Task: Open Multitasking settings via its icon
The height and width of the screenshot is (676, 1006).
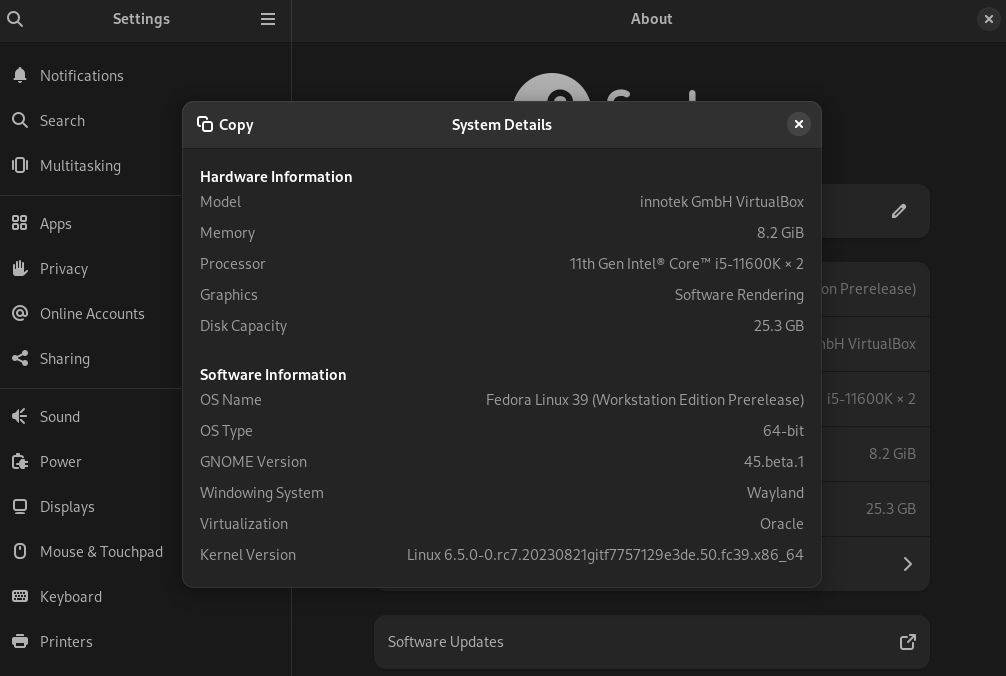Action: point(20,165)
